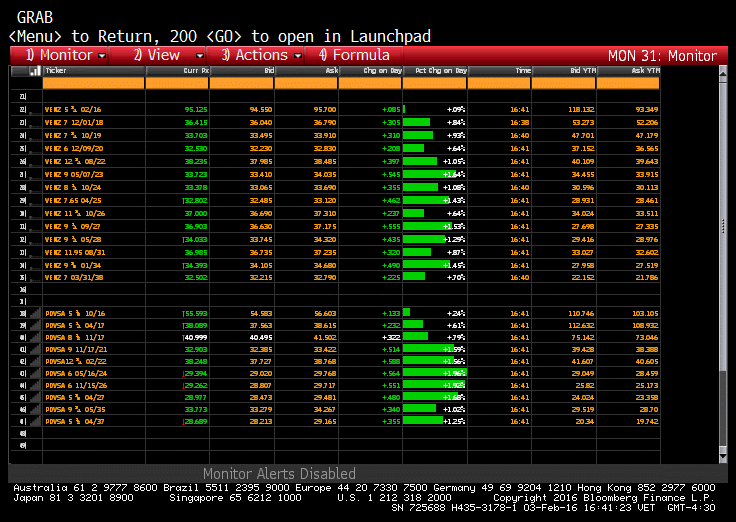Click the Bid YTM value 118.132

[581, 109]
